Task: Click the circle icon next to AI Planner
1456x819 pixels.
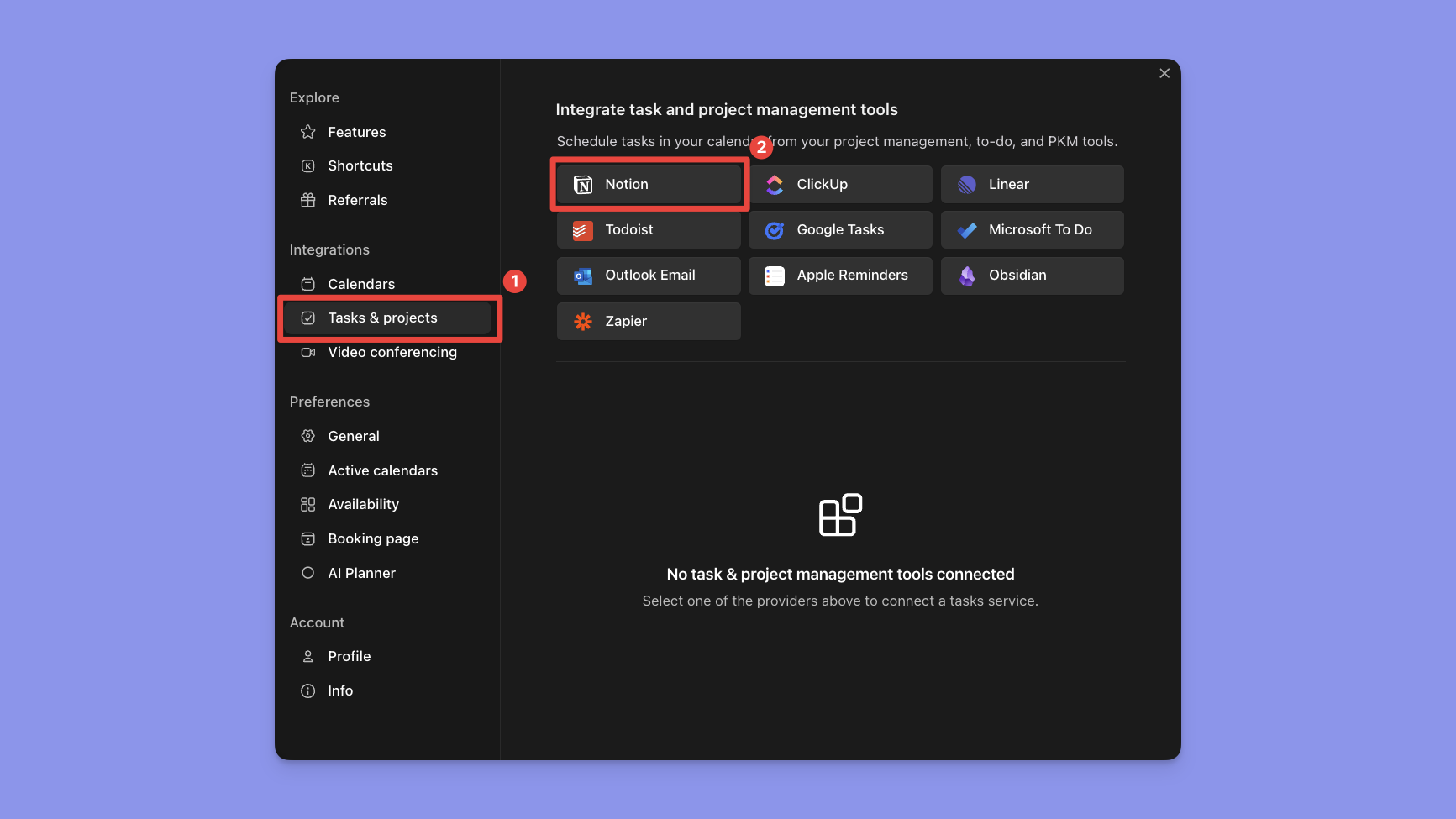Action: pyautogui.click(x=308, y=573)
